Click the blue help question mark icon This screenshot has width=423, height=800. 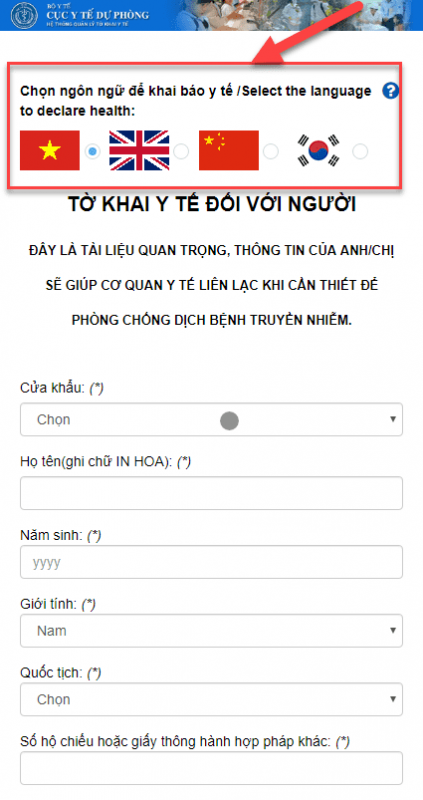click(x=390, y=91)
